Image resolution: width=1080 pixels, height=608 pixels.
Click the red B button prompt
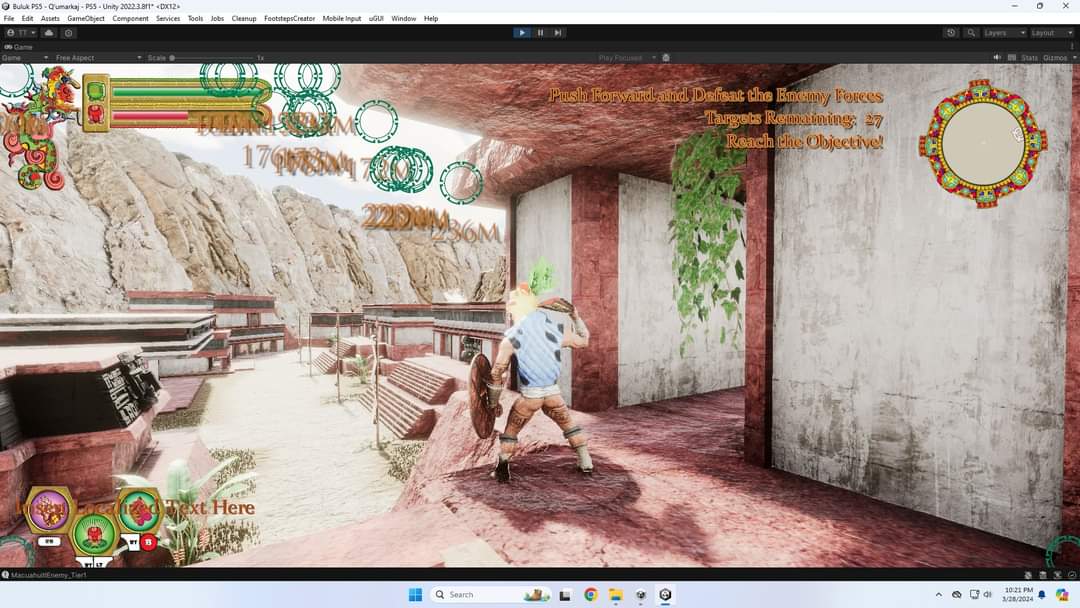pos(148,543)
